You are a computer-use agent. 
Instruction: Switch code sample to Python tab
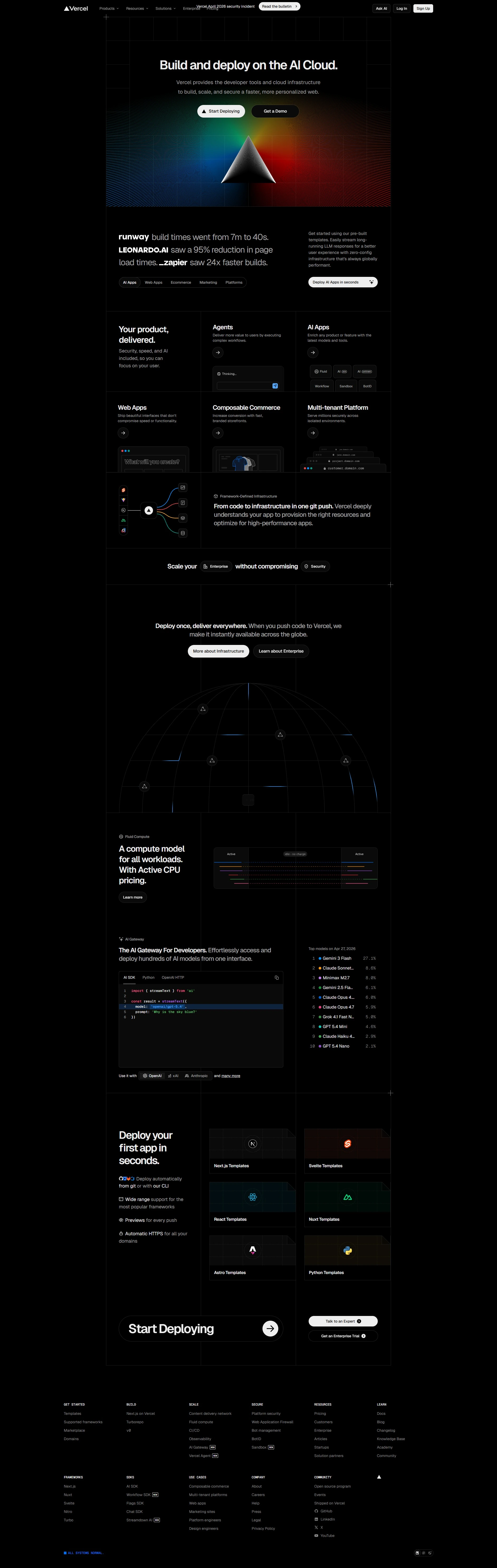pos(149,978)
